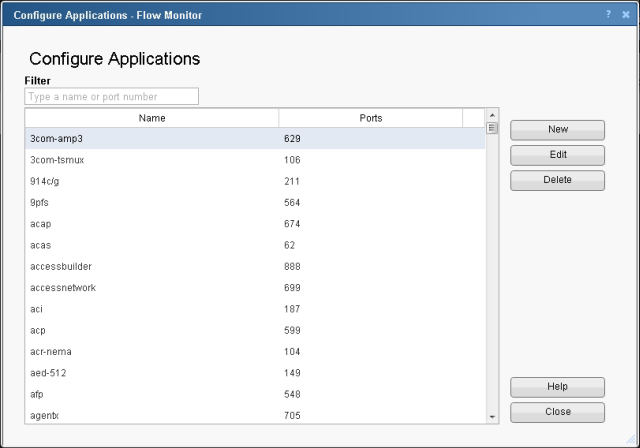Sort by the Name column header
The width and height of the screenshot is (640, 448).
click(152, 118)
